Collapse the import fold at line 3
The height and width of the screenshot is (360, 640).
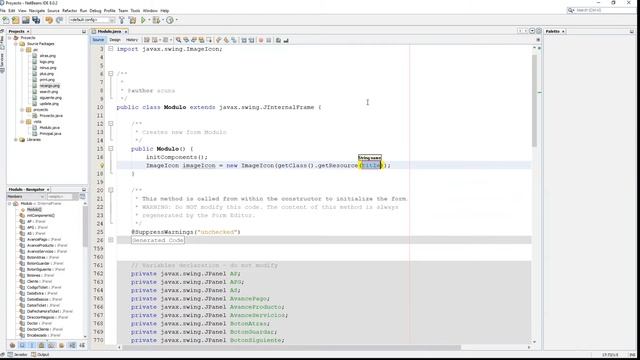[111, 49]
